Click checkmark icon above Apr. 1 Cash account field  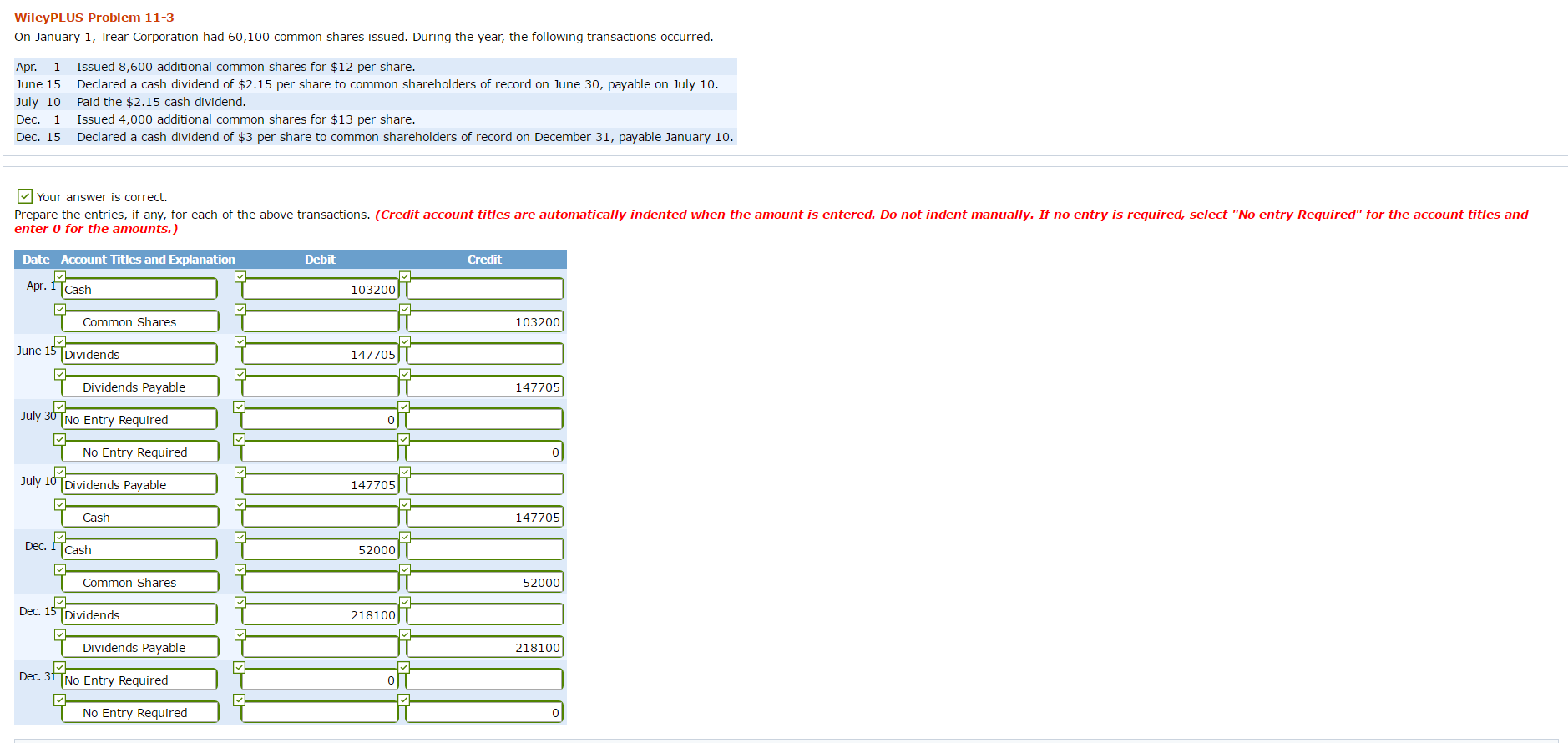tap(60, 276)
